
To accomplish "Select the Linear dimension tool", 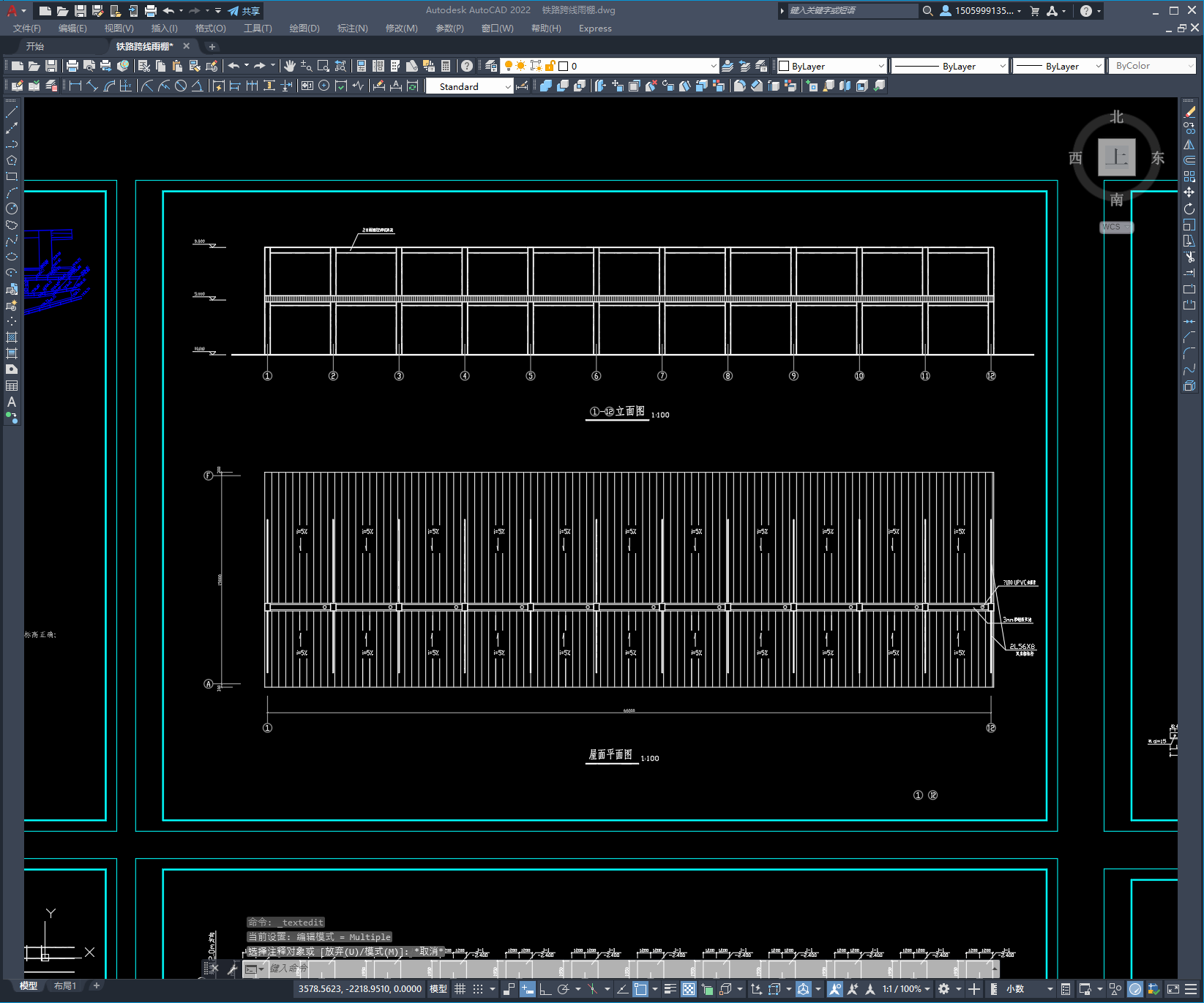I will (x=75, y=86).
